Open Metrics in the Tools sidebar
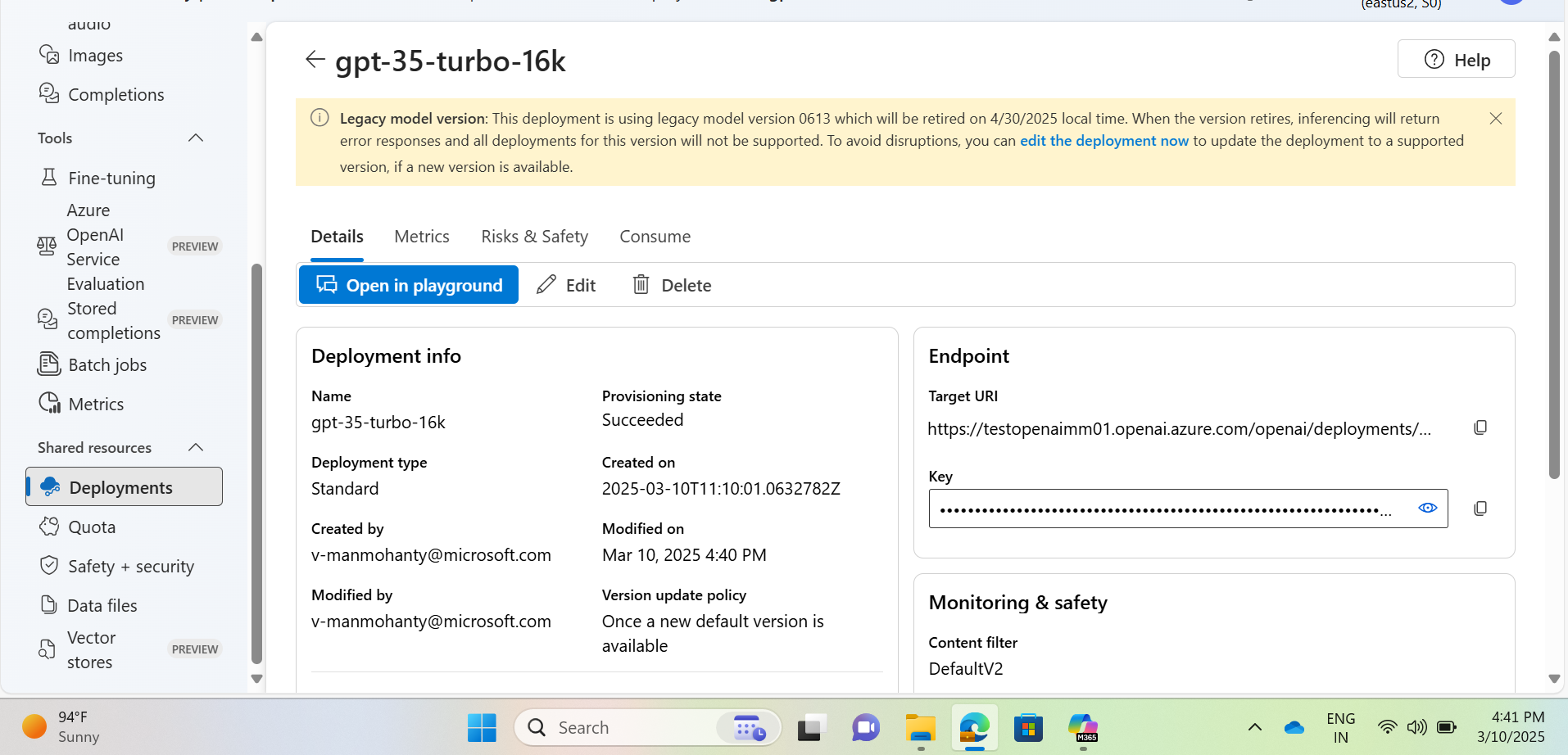The height and width of the screenshot is (755, 1568). (x=81, y=405)
